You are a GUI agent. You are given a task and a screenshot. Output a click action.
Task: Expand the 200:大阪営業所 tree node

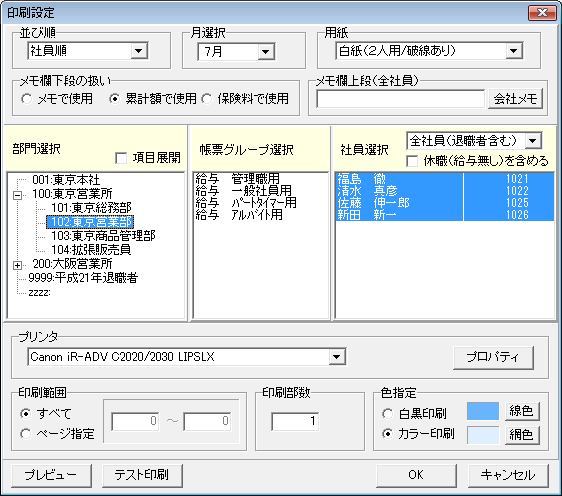coord(17,266)
